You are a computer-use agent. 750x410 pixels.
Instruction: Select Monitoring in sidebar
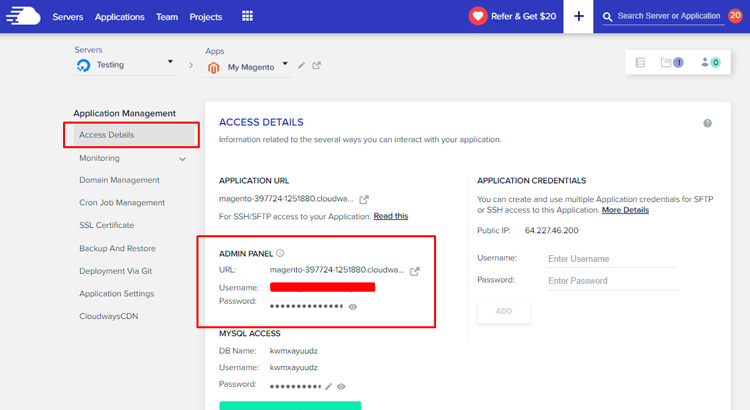pos(99,158)
